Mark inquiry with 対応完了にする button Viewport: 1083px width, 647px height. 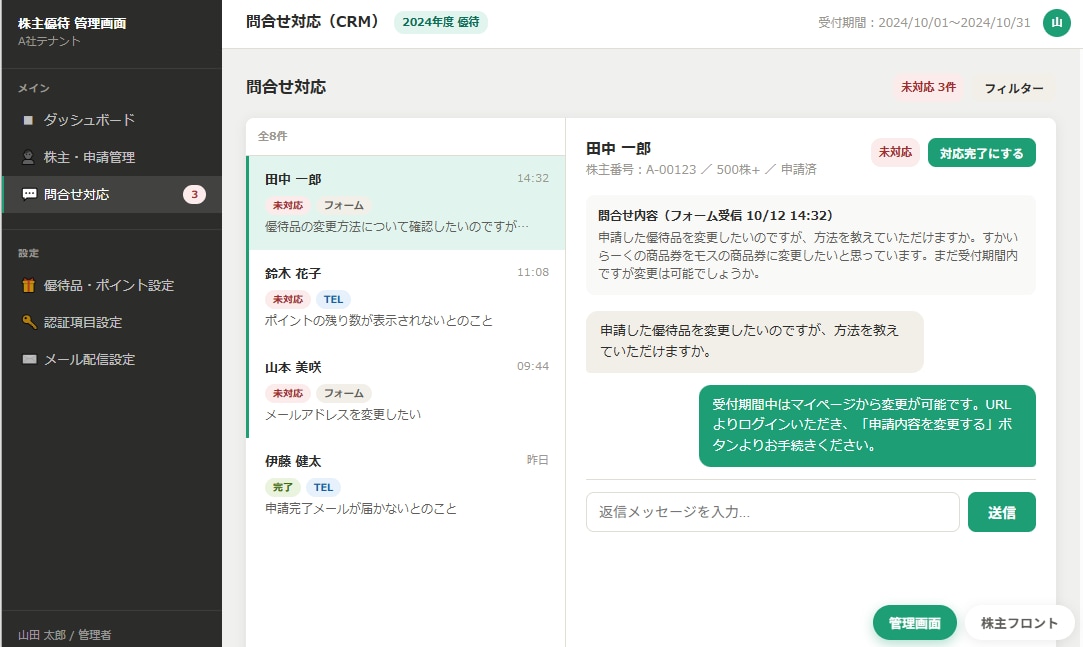[x=981, y=153]
